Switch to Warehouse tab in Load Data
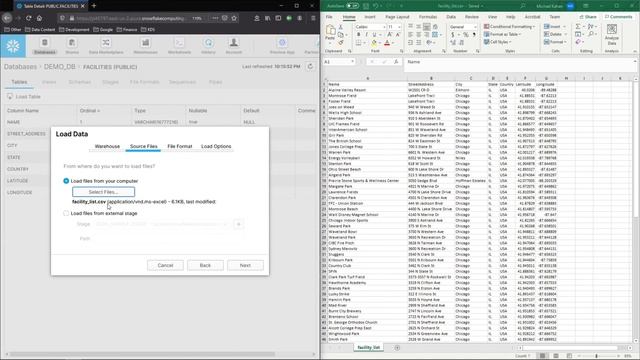 (107, 146)
